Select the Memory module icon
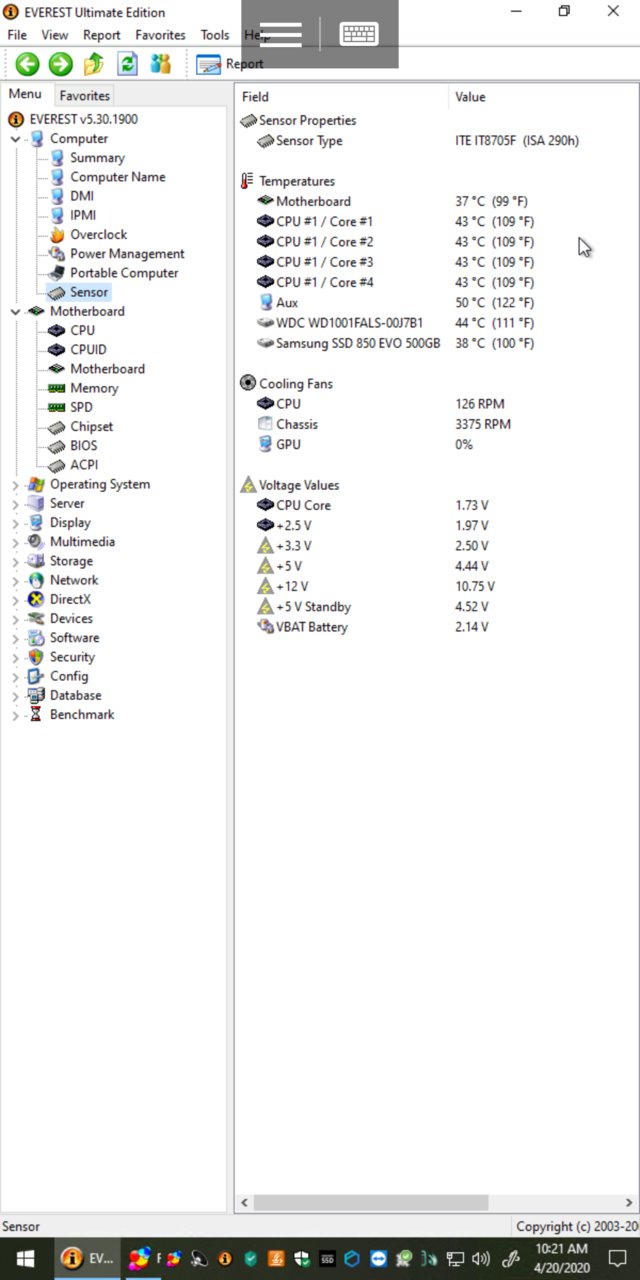The image size is (640, 1280). coord(57,388)
